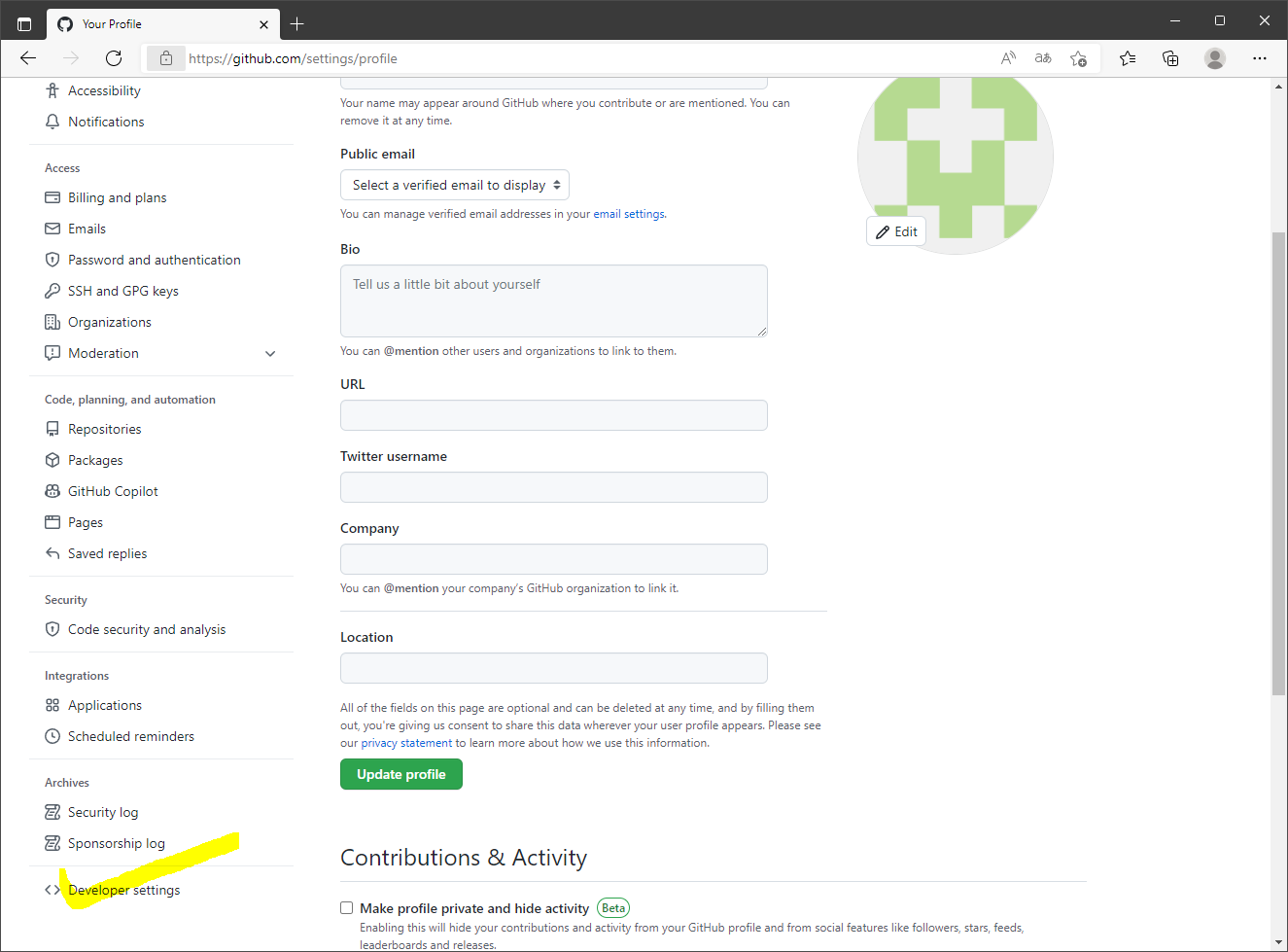Toggle vertical tabs icon in title bar
The image size is (1288, 952).
coord(24,23)
